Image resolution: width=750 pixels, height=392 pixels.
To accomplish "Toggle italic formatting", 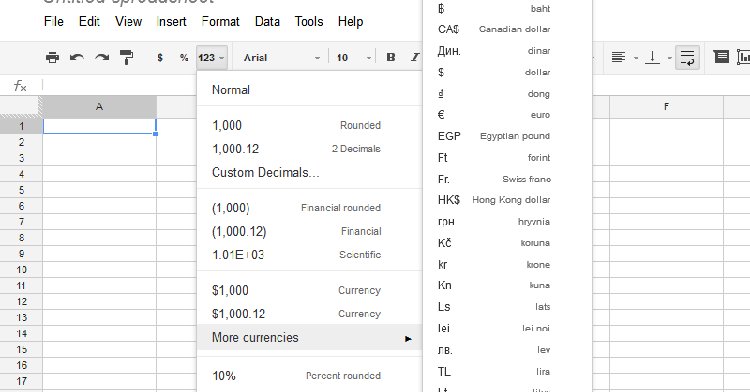I will pyautogui.click(x=414, y=57).
